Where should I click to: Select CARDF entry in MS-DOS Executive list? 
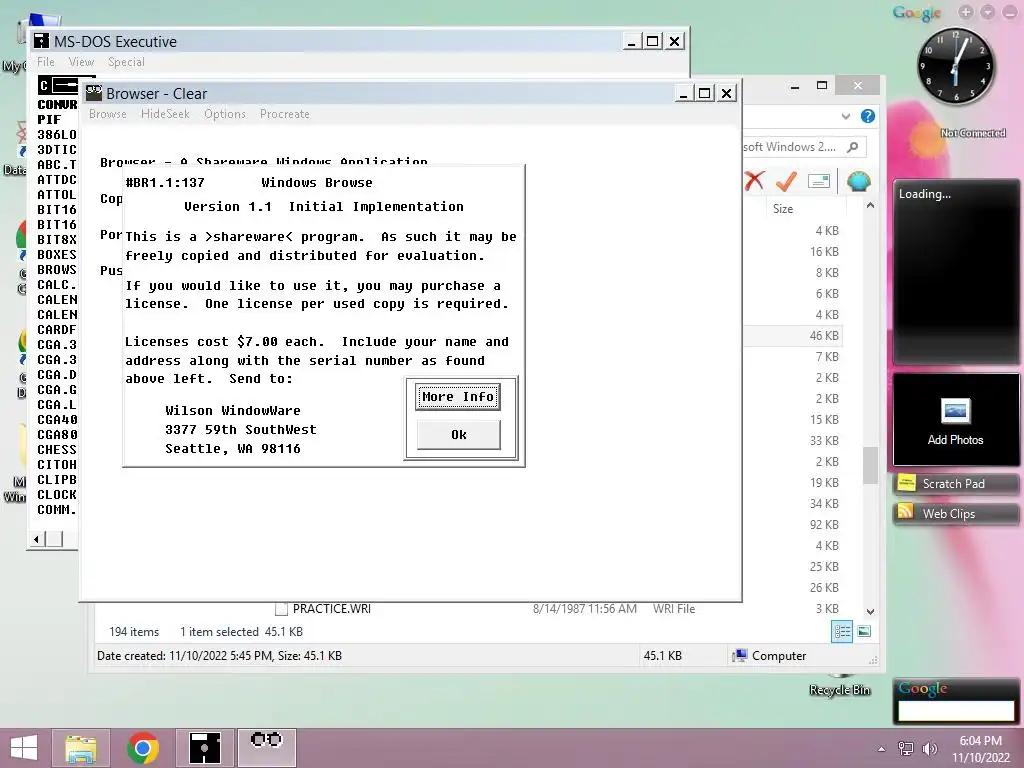click(57, 330)
